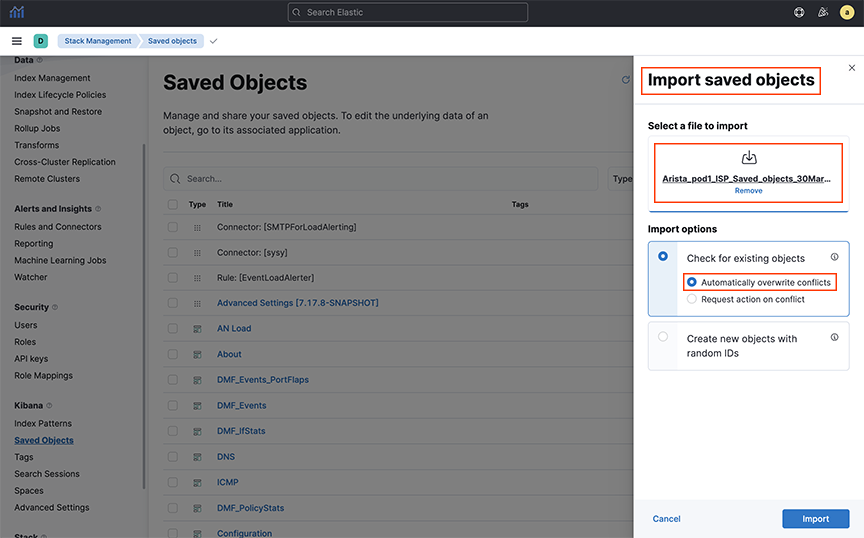The width and height of the screenshot is (864, 538).
Task: Click the type icon of ICMP row
Action: tap(197, 483)
